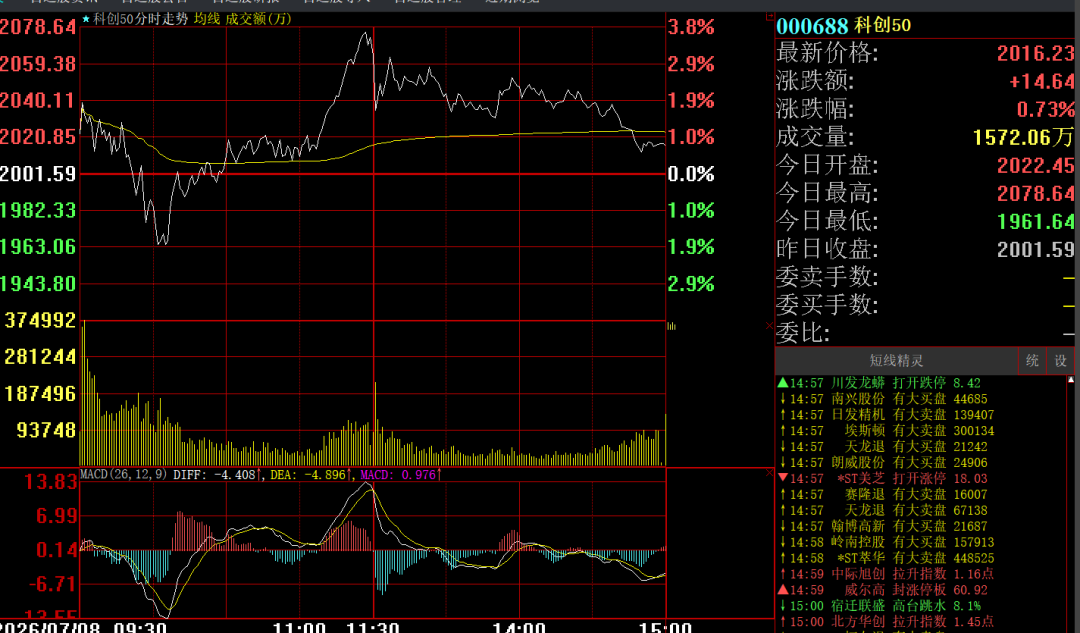Click the 374992 volume axis label

point(40,320)
